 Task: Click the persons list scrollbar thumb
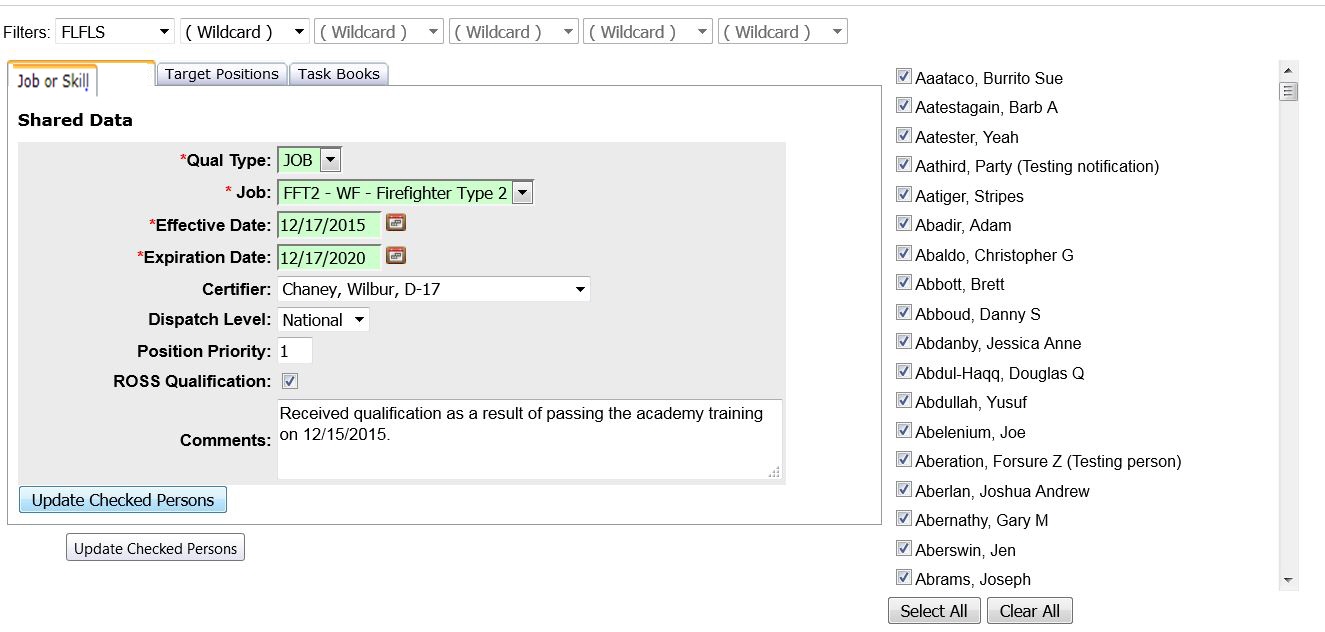point(1288,92)
